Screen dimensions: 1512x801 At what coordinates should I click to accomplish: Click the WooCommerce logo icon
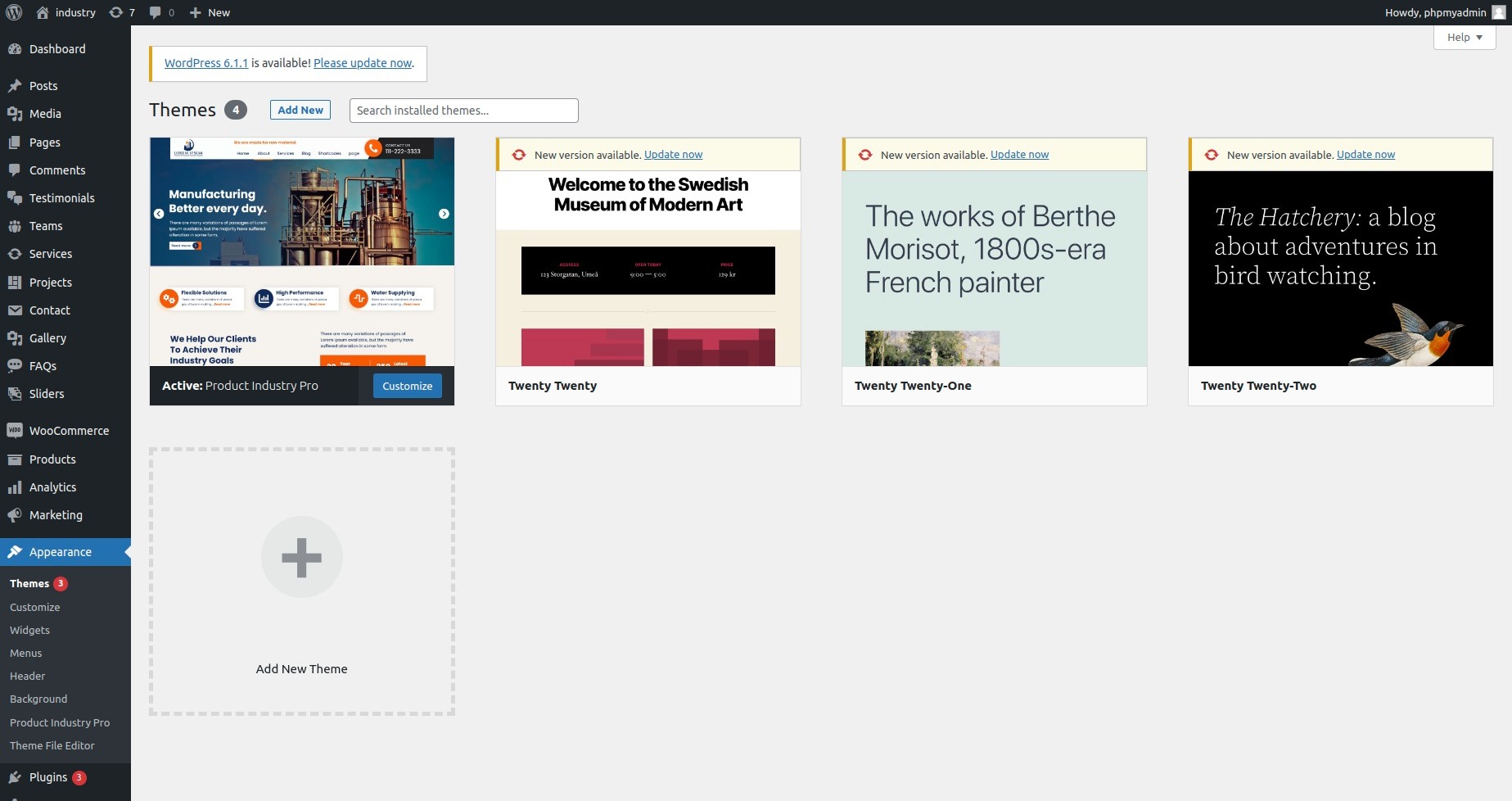click(15, 431)
